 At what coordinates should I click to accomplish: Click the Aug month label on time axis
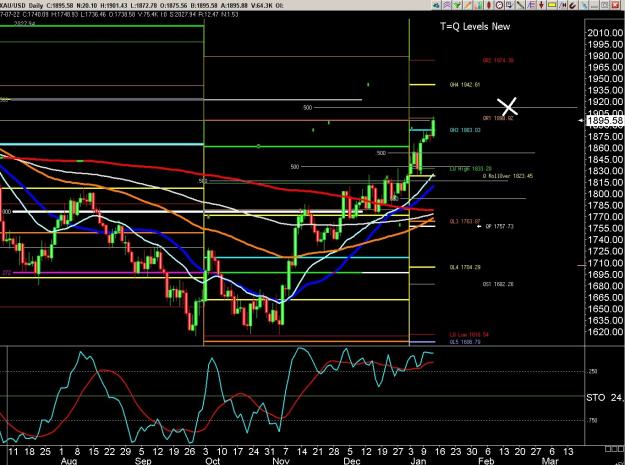tap(69, 461)
